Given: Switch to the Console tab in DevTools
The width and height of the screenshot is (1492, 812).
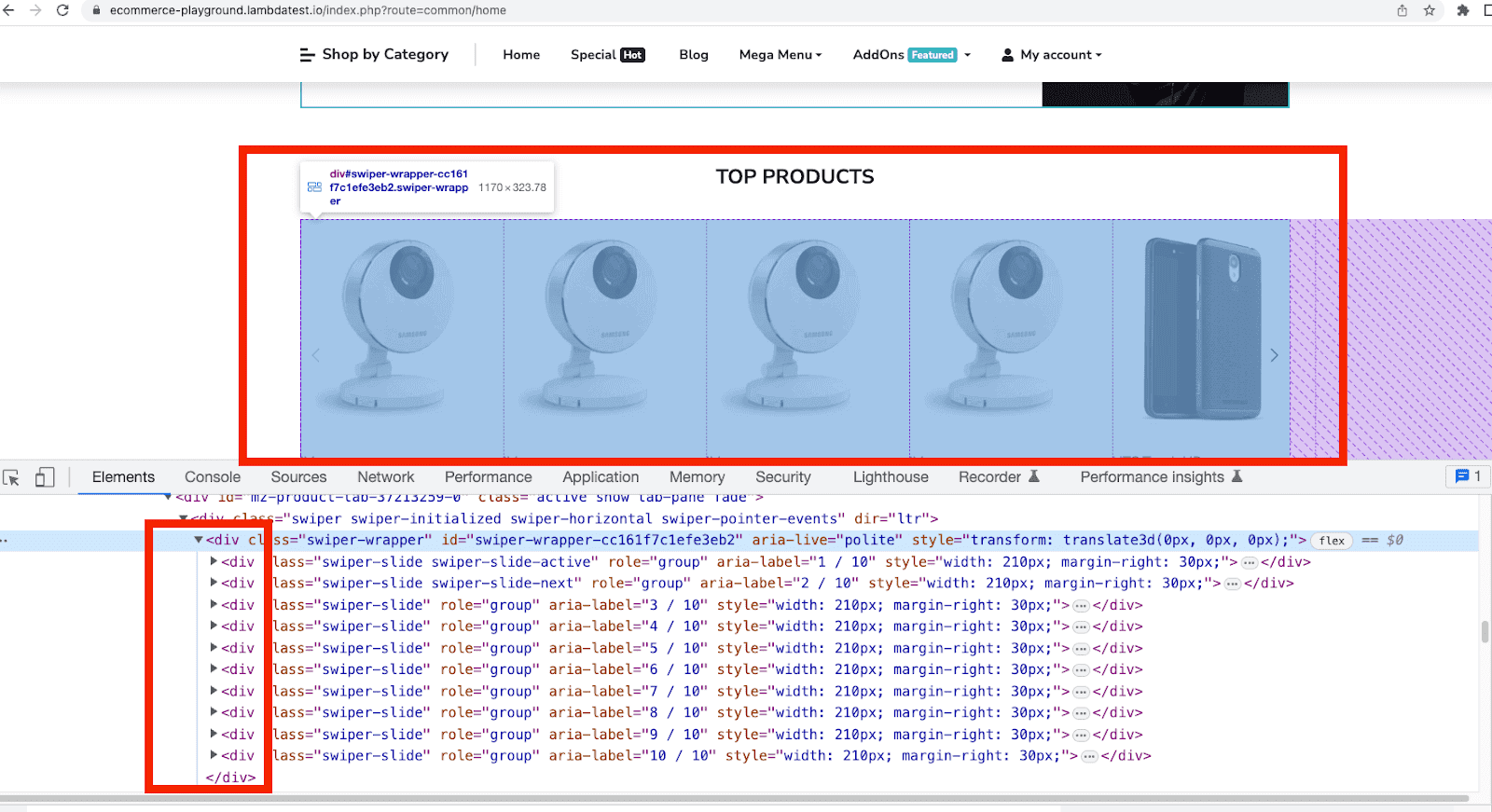Looking at the screenshot, I should (212, 477).
